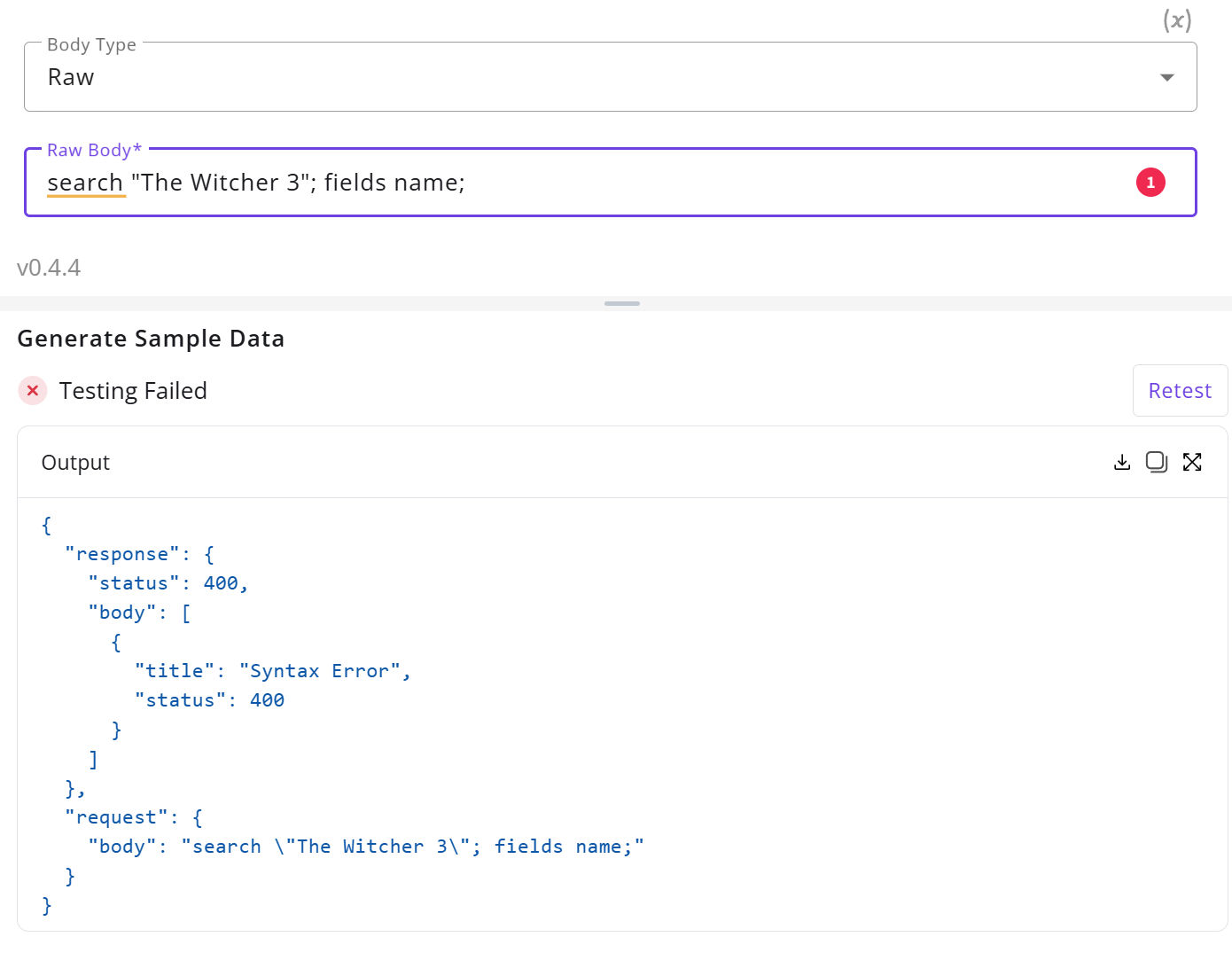
Task: Click the request body line in output
Action: coord(366,847)
